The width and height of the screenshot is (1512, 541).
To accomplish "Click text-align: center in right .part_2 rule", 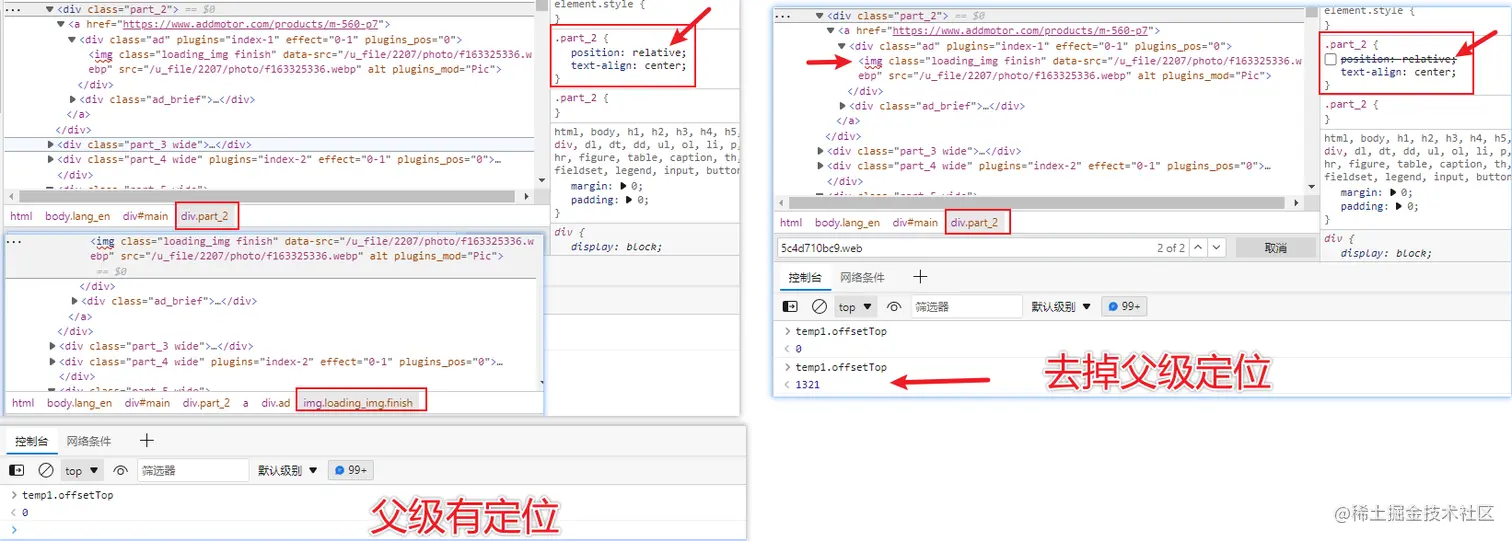I will [1398, 72].
